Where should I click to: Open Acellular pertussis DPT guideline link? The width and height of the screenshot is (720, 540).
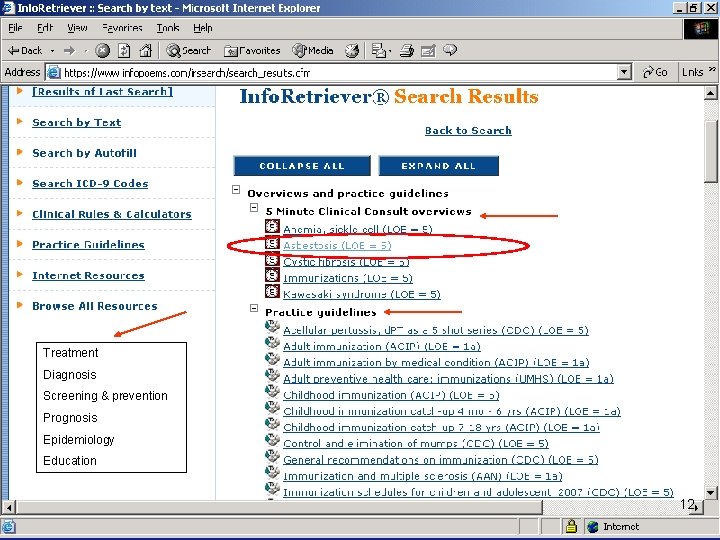[x=436, y=330]
